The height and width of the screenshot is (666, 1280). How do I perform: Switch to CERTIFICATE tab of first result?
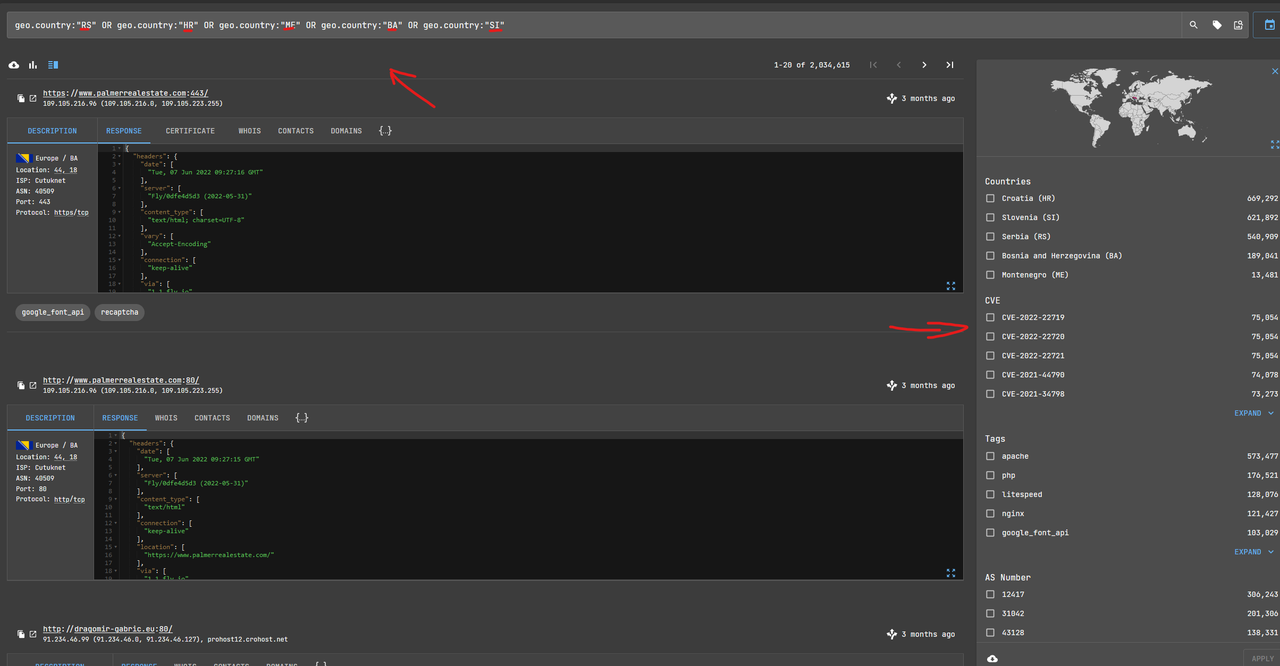point(190,131)
